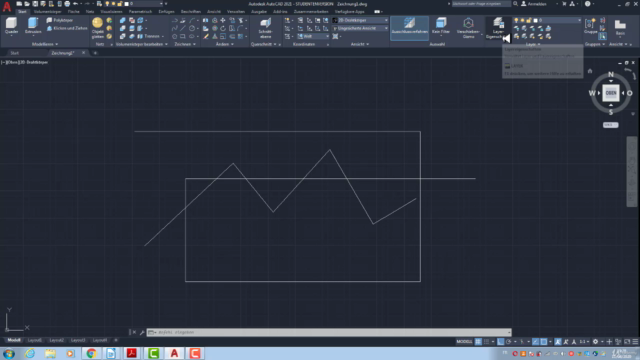The height and width of the screenshot is (360, 640).
Task: Open the help question mark icon
Action: (x=587, y=4)
